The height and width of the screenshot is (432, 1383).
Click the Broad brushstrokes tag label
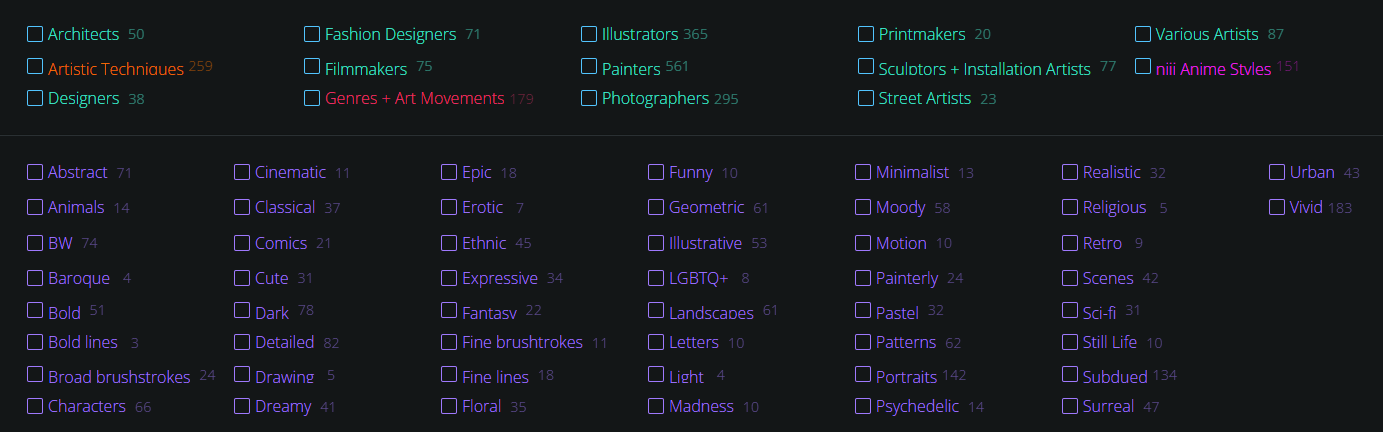click(x=119, y=377)
